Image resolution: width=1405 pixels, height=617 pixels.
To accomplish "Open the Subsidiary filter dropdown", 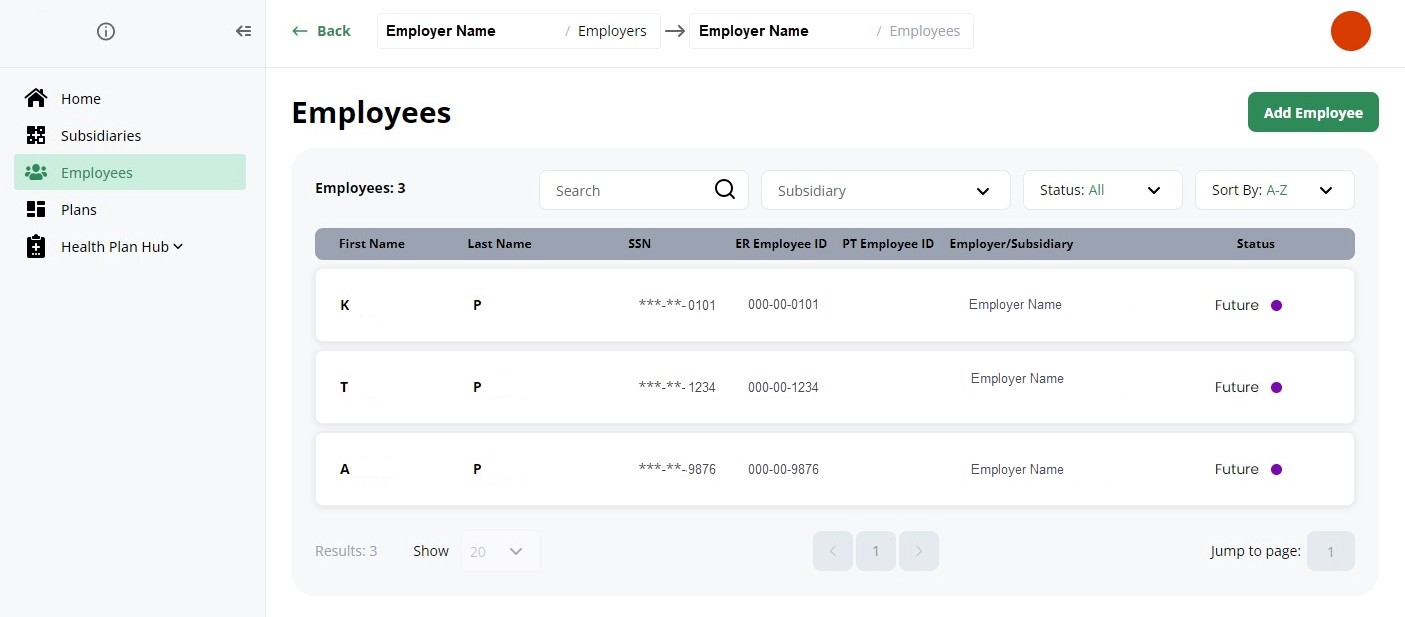I will tap(886, 190).
